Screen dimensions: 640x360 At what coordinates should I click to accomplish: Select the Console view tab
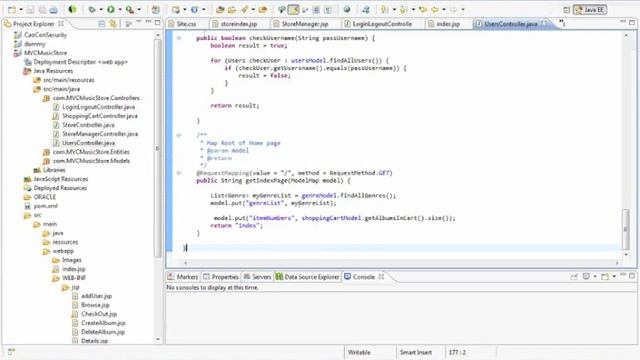tap(364, 277)
